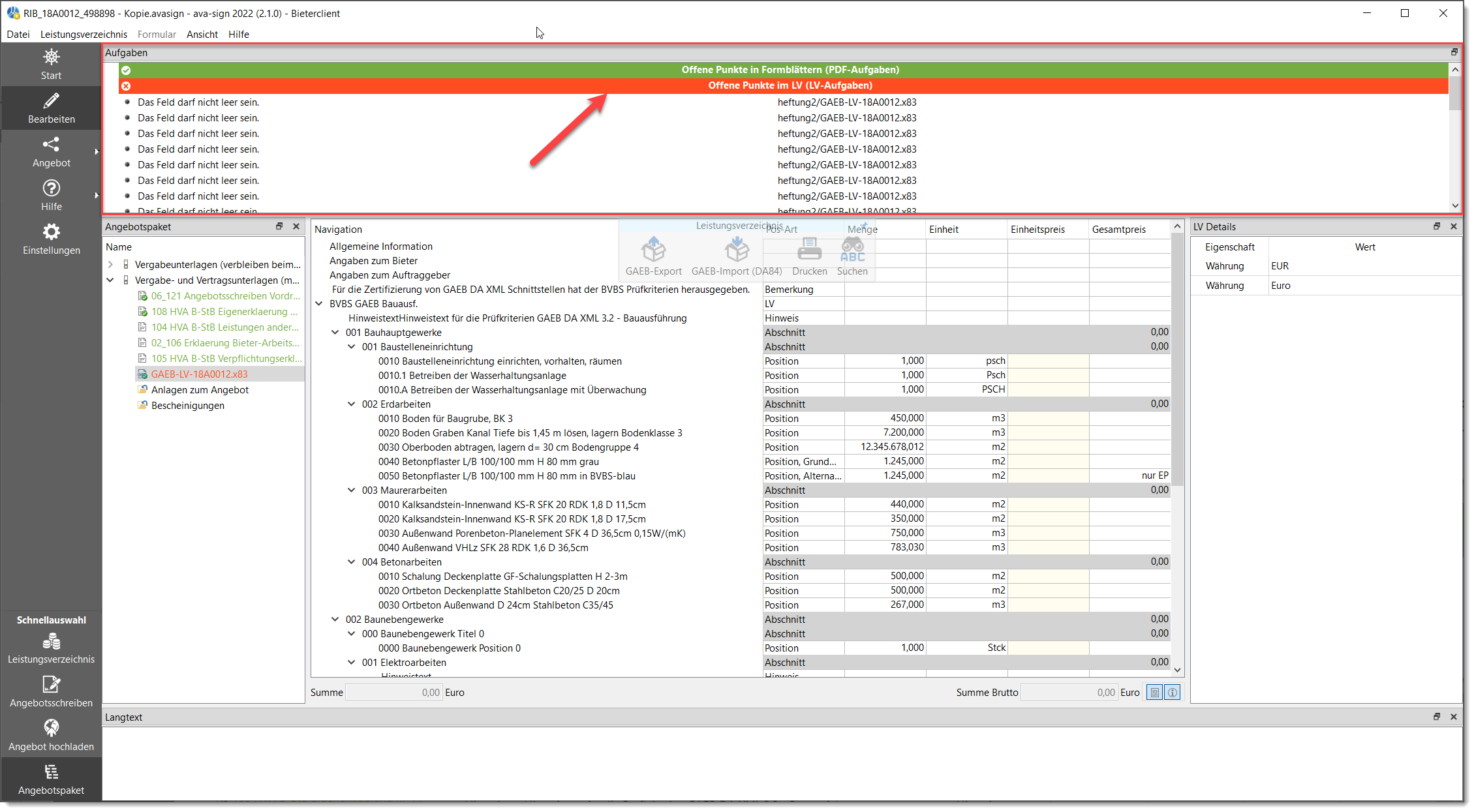Expand Vergabeunterlagen (verbleiben beim...) node

[110, 264]
